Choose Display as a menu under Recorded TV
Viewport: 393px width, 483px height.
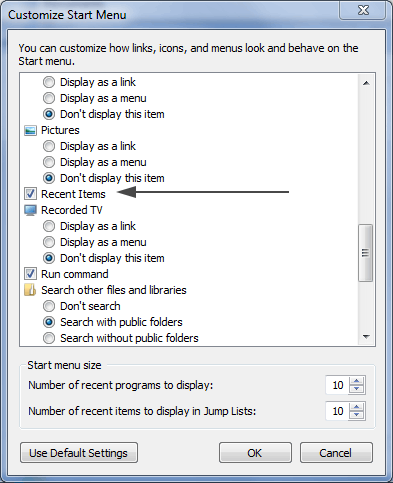click(x=49, y=242)
